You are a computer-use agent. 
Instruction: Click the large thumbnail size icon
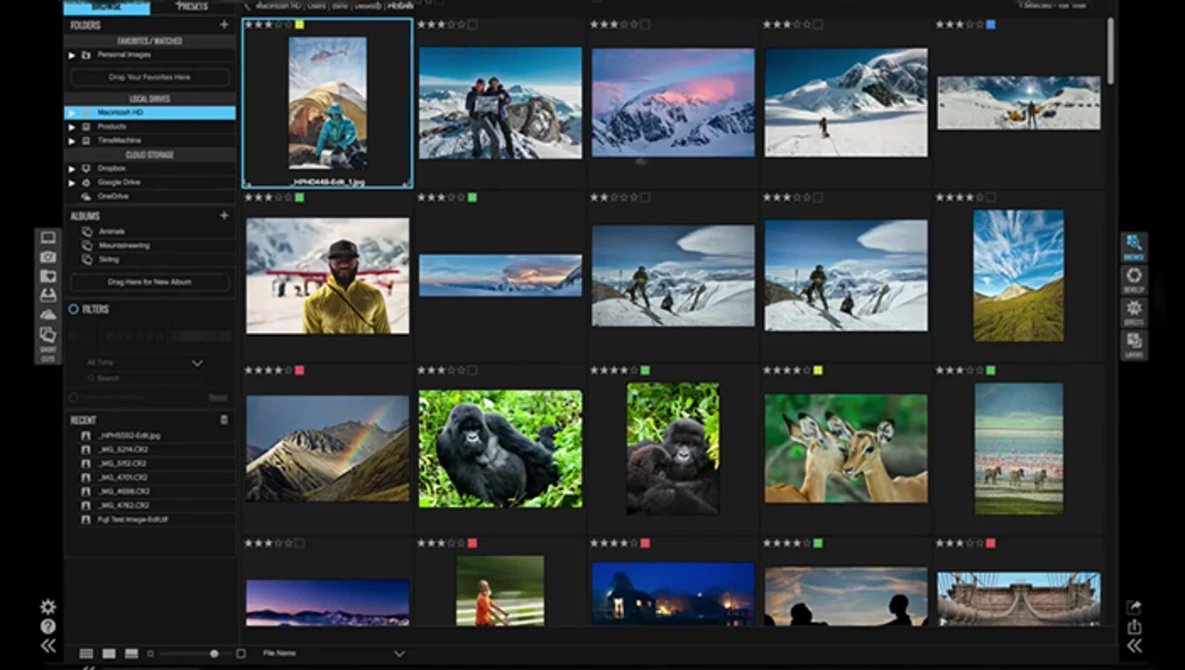click(x=241, y=653)
